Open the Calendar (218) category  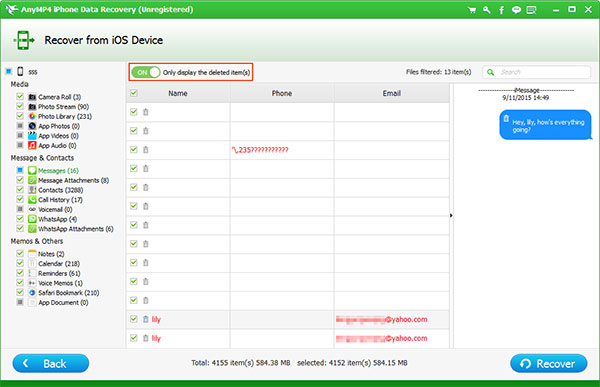coord(59,264)
